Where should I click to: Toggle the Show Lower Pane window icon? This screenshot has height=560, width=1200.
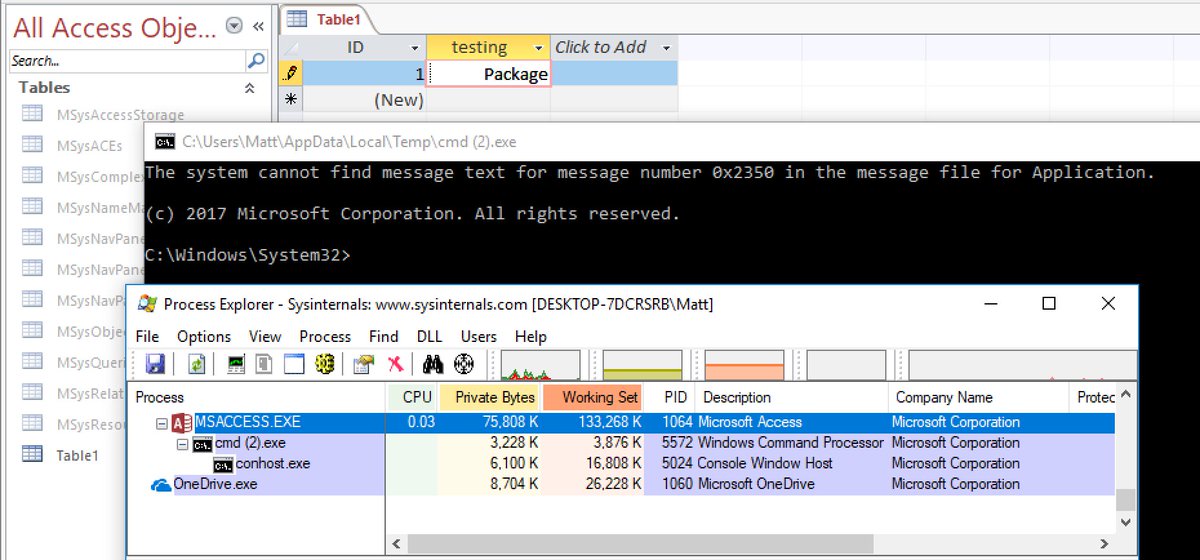(x=294, y=364)
